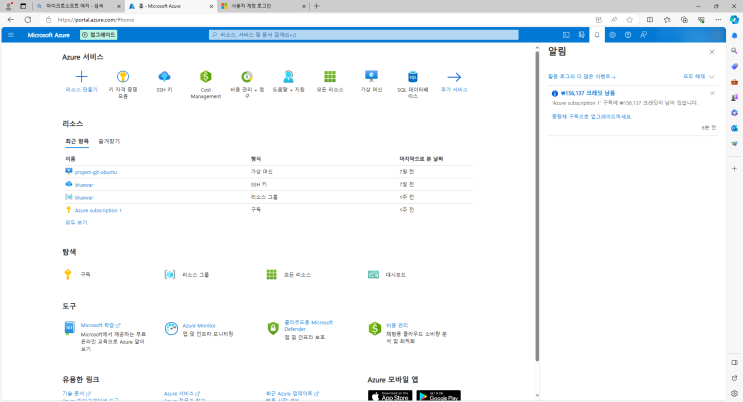Open the Edge settings and more ellipsis

[718, 19]
